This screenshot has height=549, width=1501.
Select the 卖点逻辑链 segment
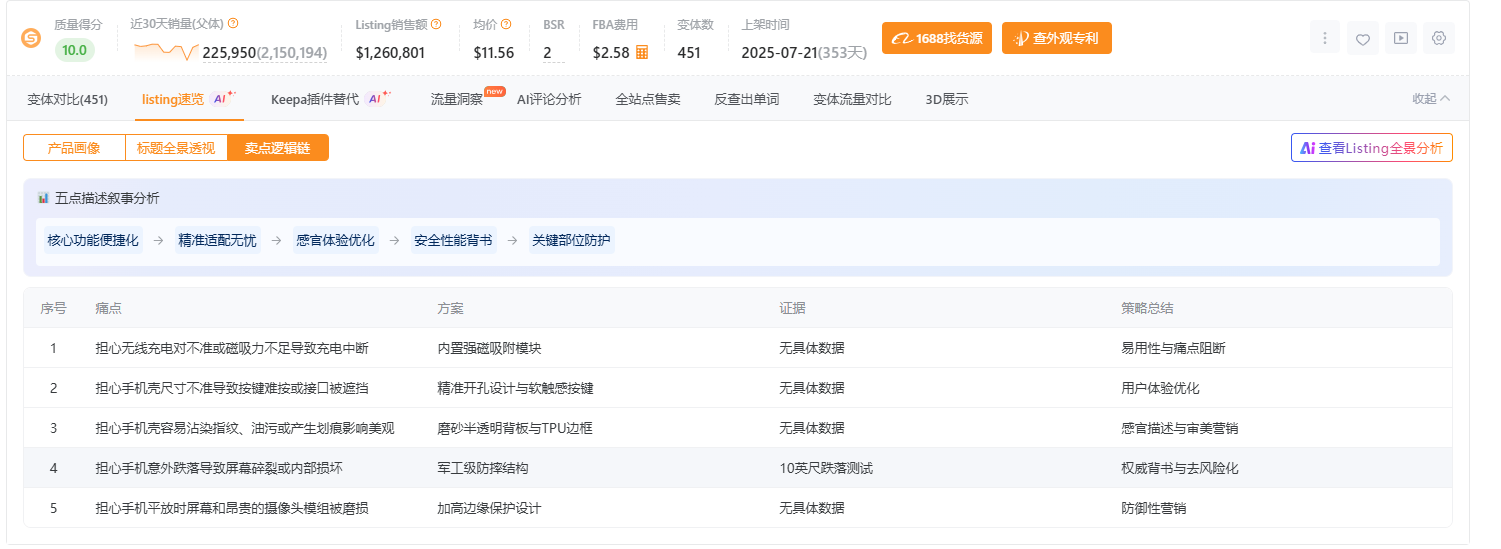pos(278,147)
